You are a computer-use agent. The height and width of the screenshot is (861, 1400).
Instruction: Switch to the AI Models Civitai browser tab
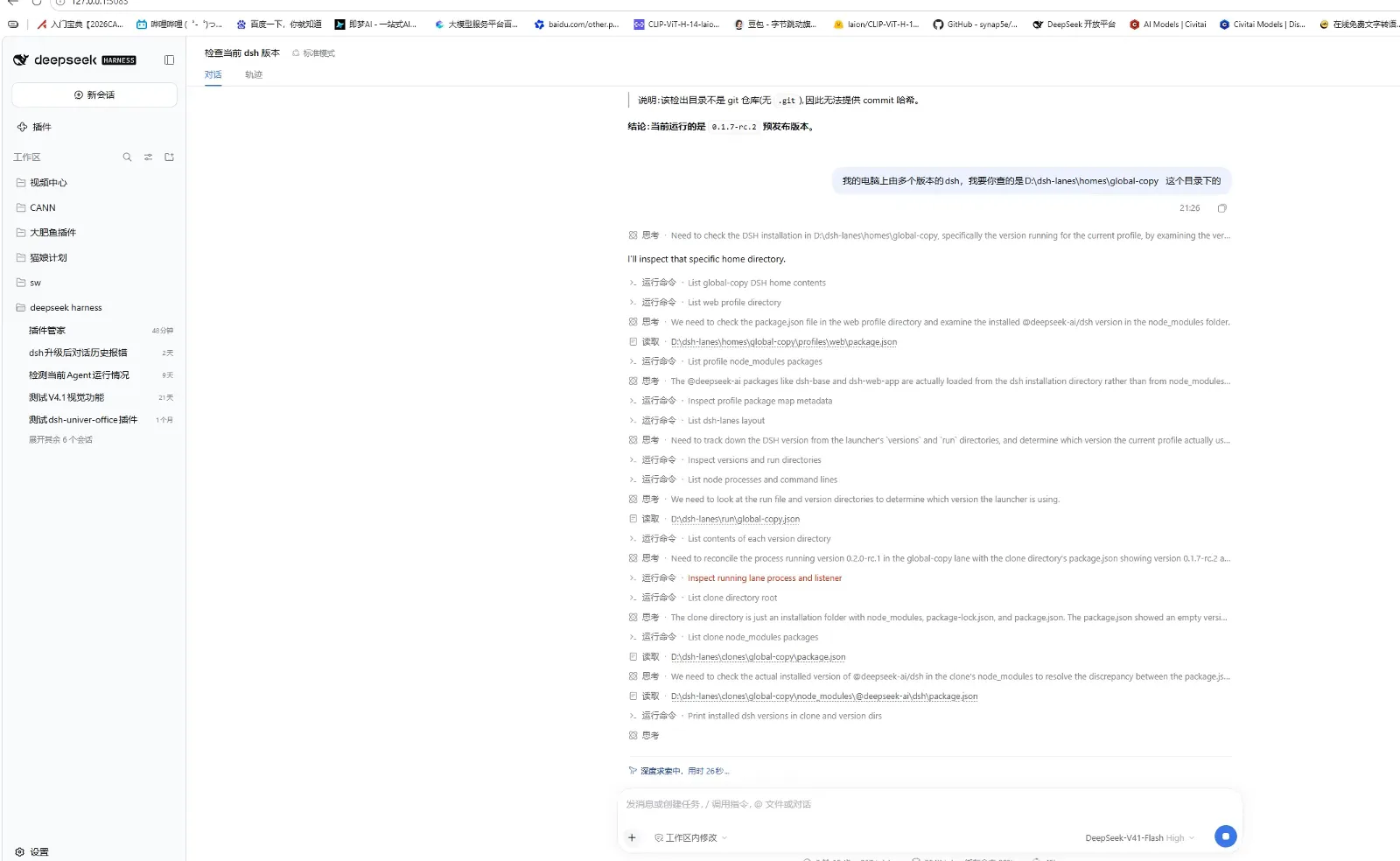(x=1167, y=24)
